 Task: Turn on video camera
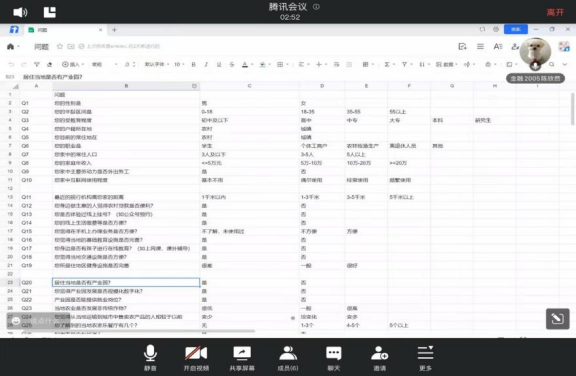point(196,357)
